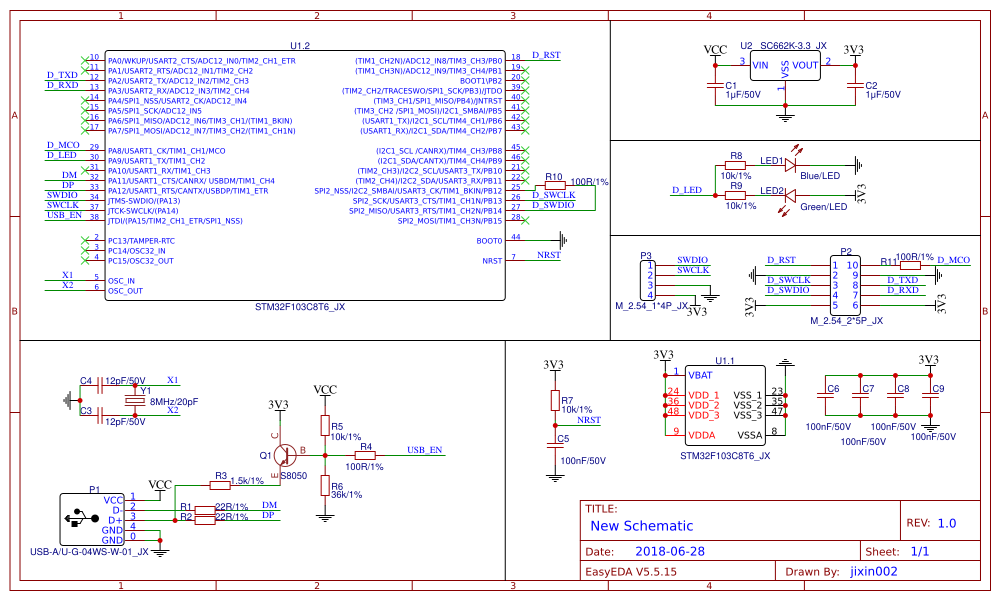Viewport: 1002px width, 601px height.
Task: Select resistor R6 symbol
Action: pyautogui.click(x=325, y=485)
